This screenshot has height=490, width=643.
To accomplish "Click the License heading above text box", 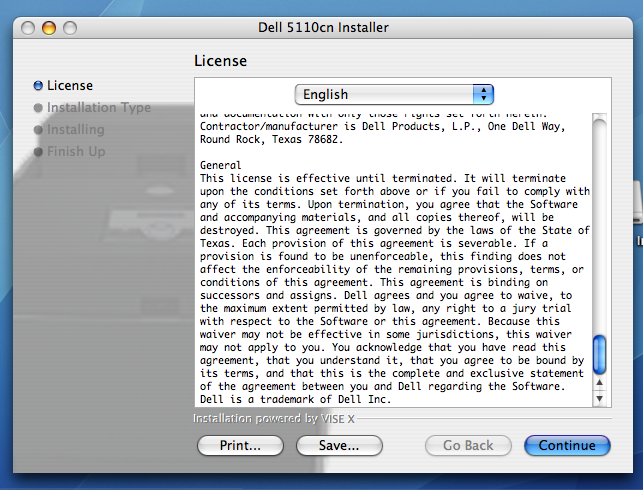I will 220,61.
